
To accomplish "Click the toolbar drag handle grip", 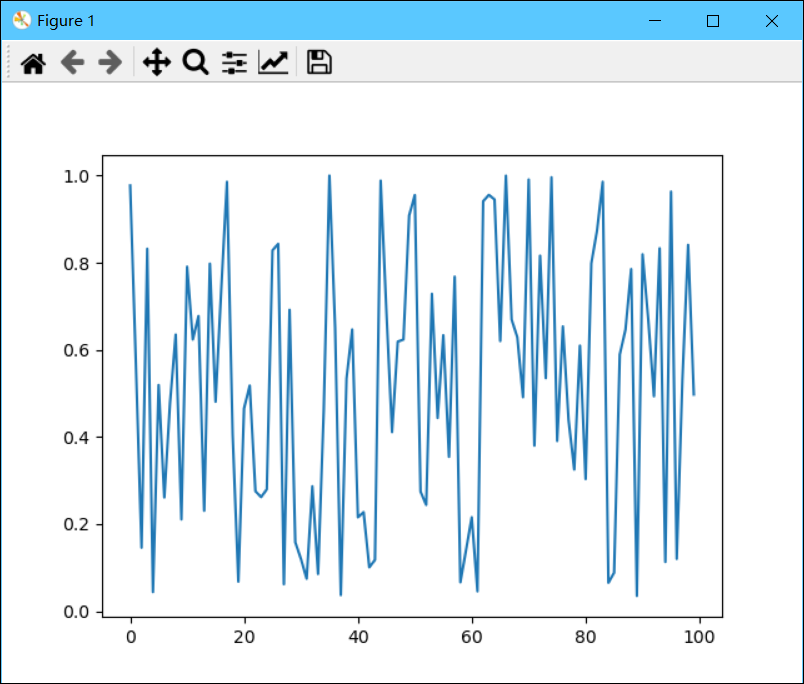I will 8,62.
